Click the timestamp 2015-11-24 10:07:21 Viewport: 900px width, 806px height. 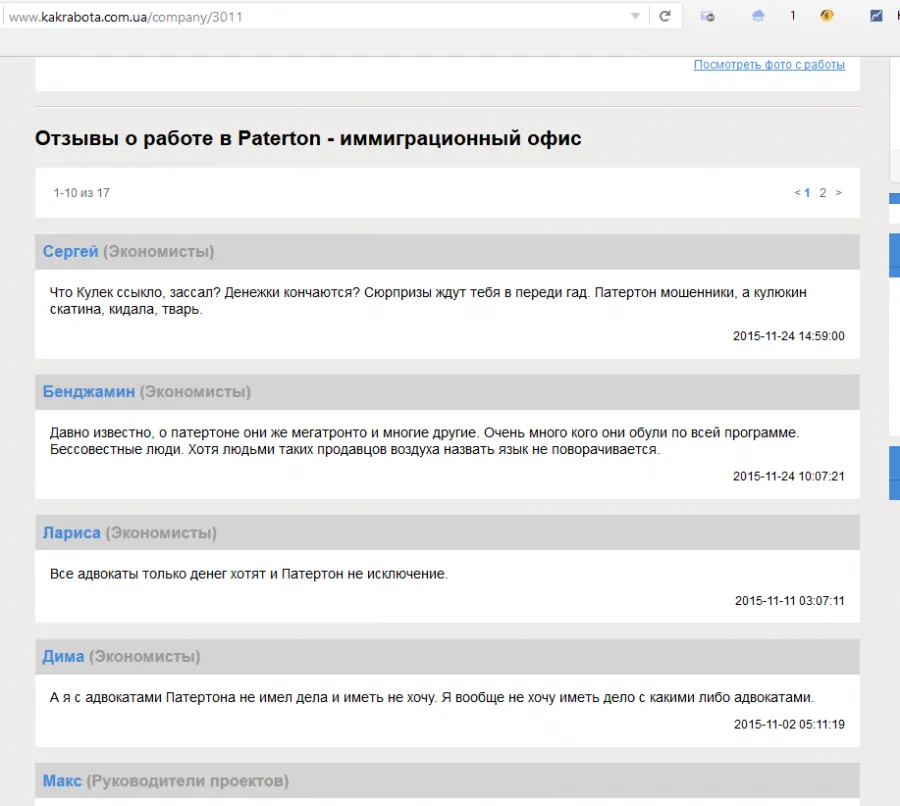click(x=789, y=476)
